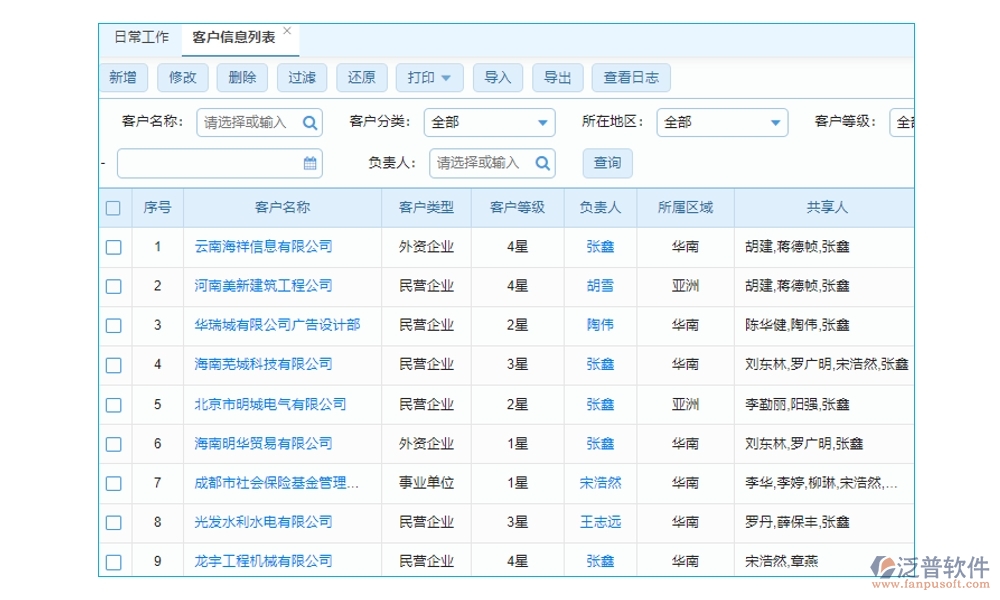Screen dimensions: 1000x600
Task: Toggle the select-all checkbox in table header
Action: [x=113, y=207]
